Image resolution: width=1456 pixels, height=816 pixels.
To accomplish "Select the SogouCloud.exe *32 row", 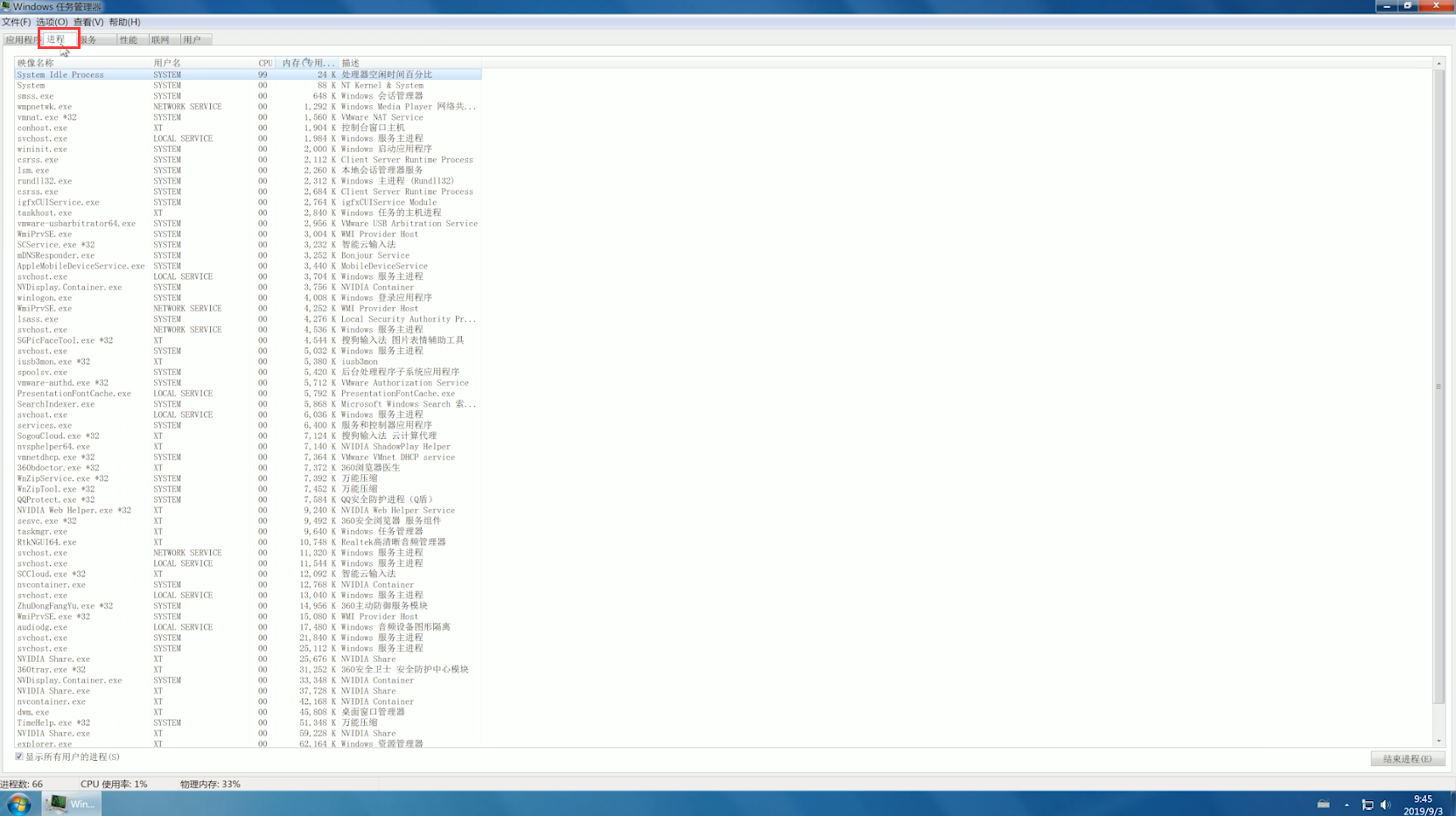I will point(248,436).
